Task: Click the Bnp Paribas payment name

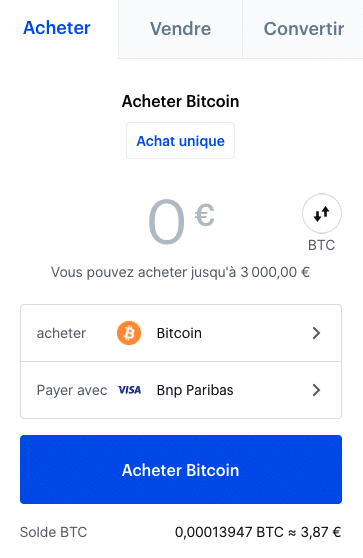Action: click(x=195, y=390)
